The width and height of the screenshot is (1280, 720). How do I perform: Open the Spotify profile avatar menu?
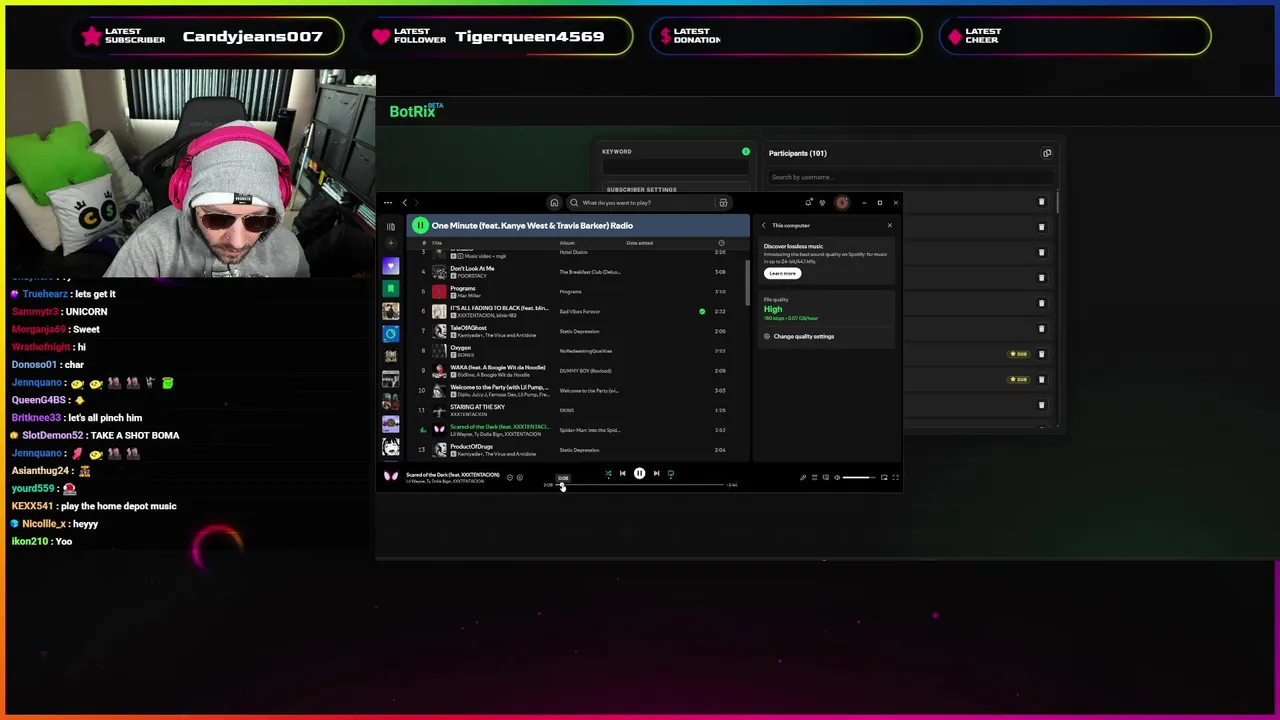[x=842, y=203]
